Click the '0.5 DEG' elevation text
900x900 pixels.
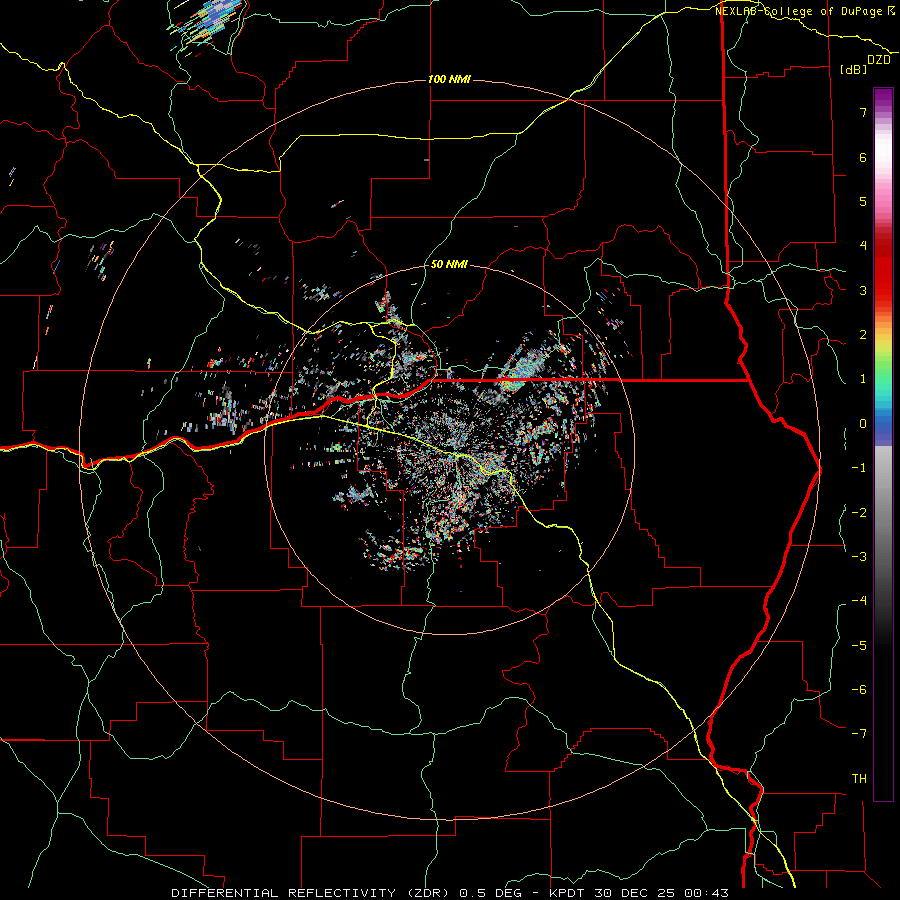click(490, 893)
